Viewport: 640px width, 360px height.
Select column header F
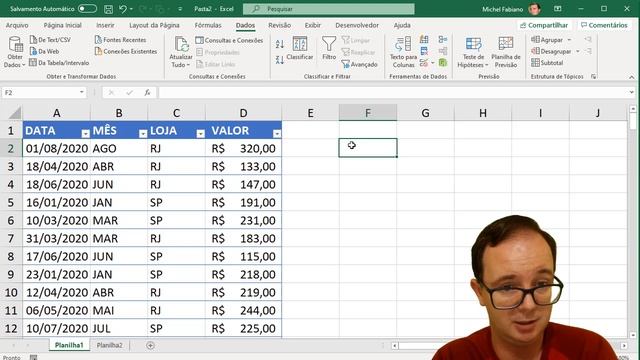point(368,113)
